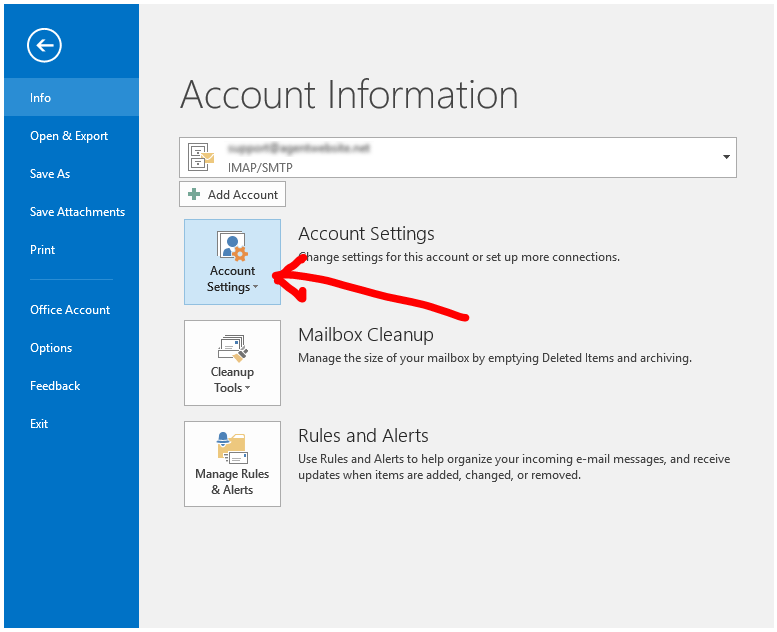Click the Rules and Alerts bell-folder icon

pos(232,449)
